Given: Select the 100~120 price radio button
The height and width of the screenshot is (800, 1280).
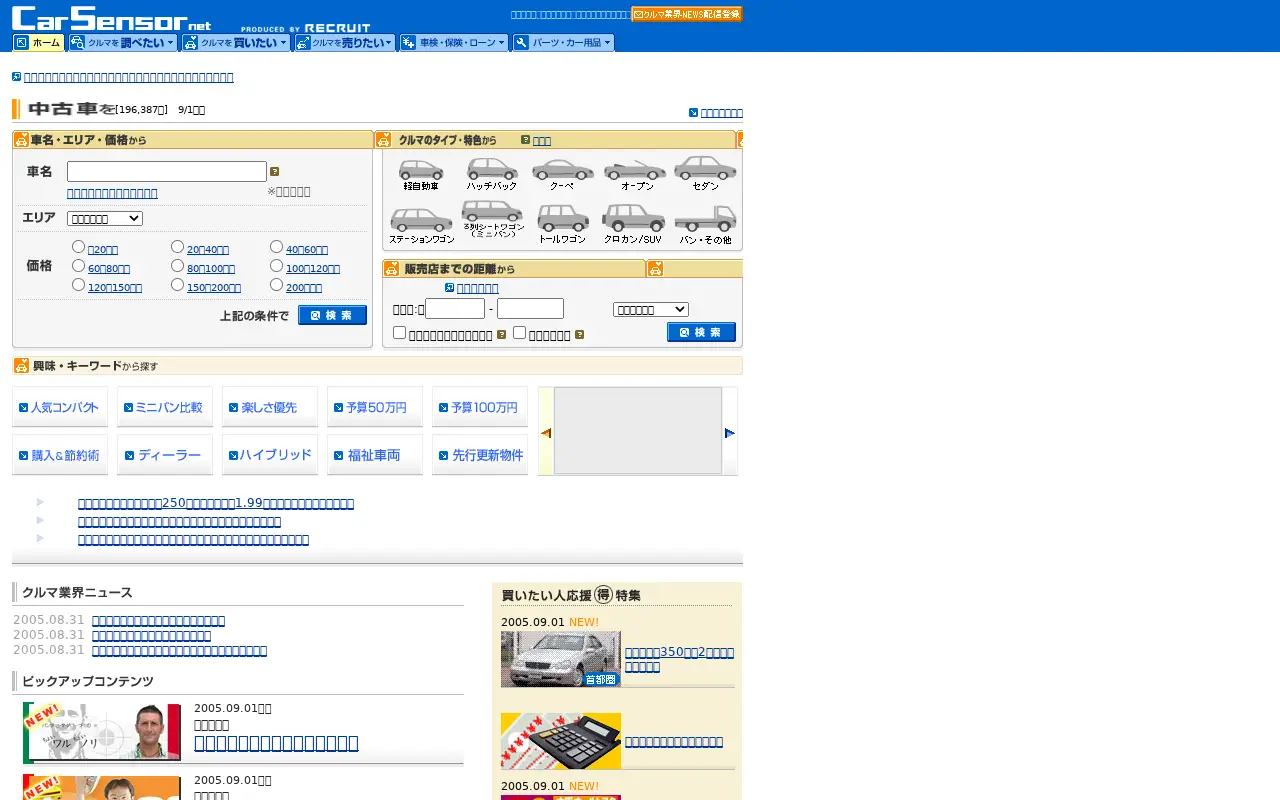Looking at the screenshot, I should tap(276, 266).
